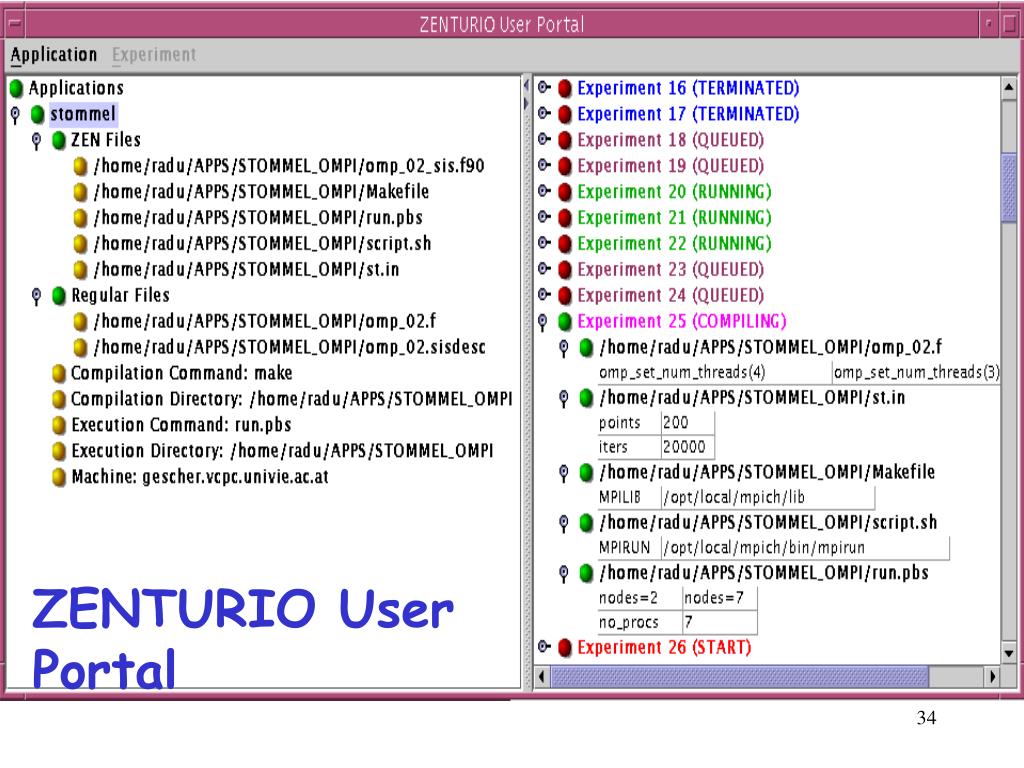
Task: Click the green icon beside Experiment 25's omp_02.f
Action: coord(586,347)
